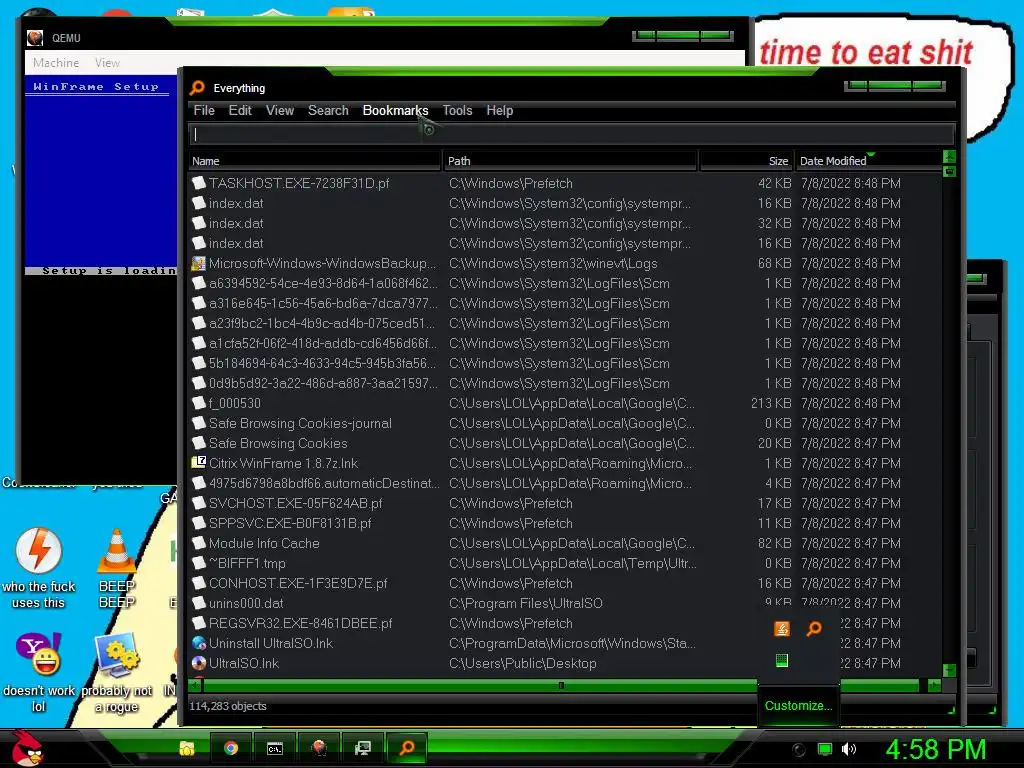Click the round dark tray icon

798,750
